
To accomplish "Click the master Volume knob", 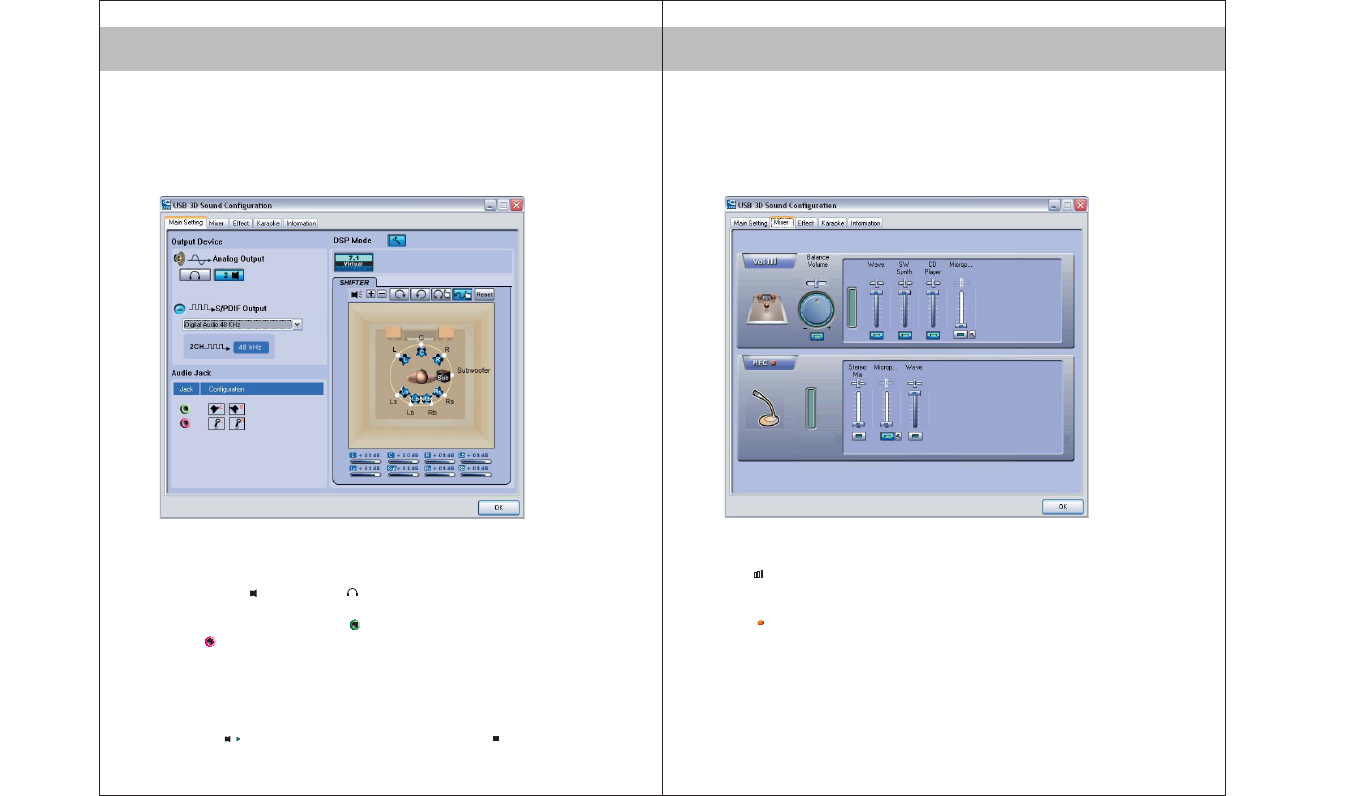I will coord(816,309).
